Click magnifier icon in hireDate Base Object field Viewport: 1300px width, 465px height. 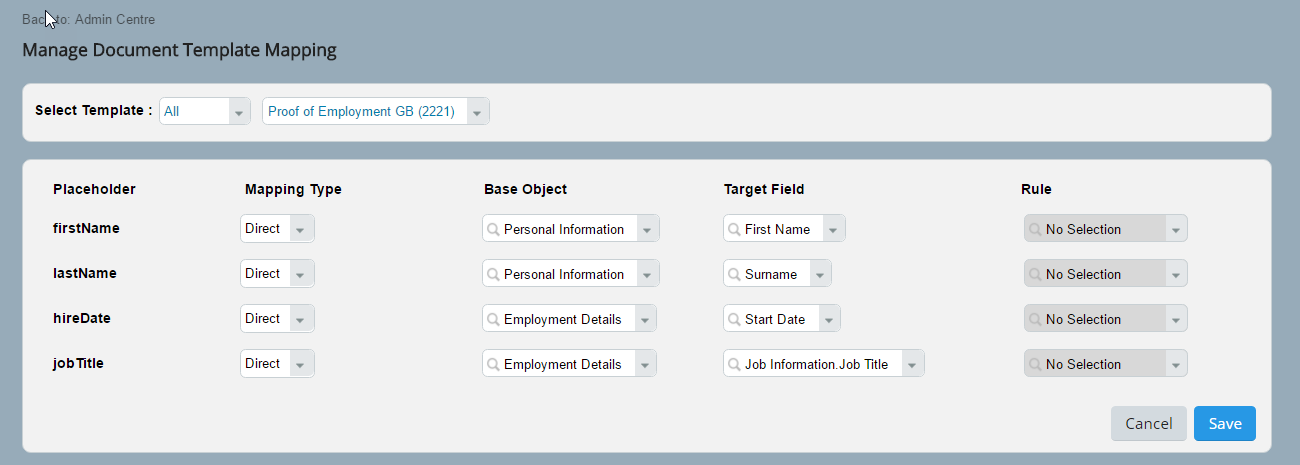point(492,319)
